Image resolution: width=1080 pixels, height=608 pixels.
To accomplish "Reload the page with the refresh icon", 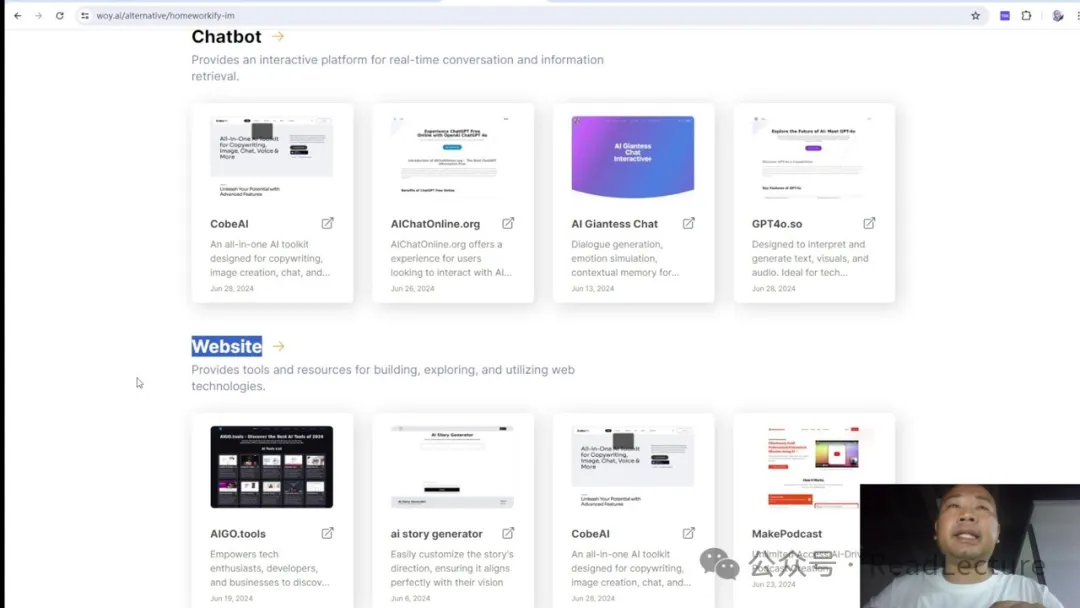I will pyautogui.click(x=60, y=16).
